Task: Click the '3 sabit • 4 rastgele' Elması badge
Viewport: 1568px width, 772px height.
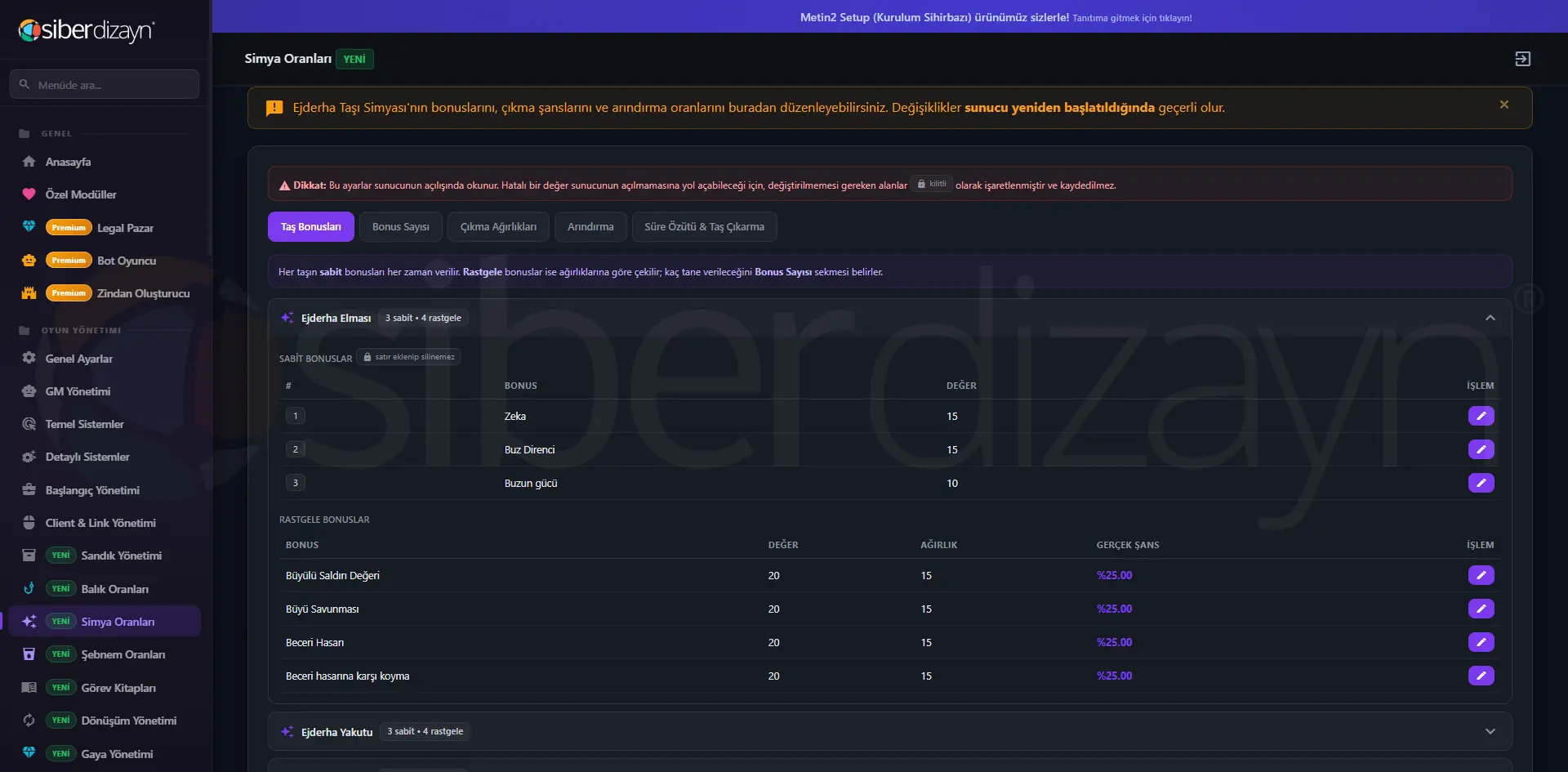Action: pos(423,318)
